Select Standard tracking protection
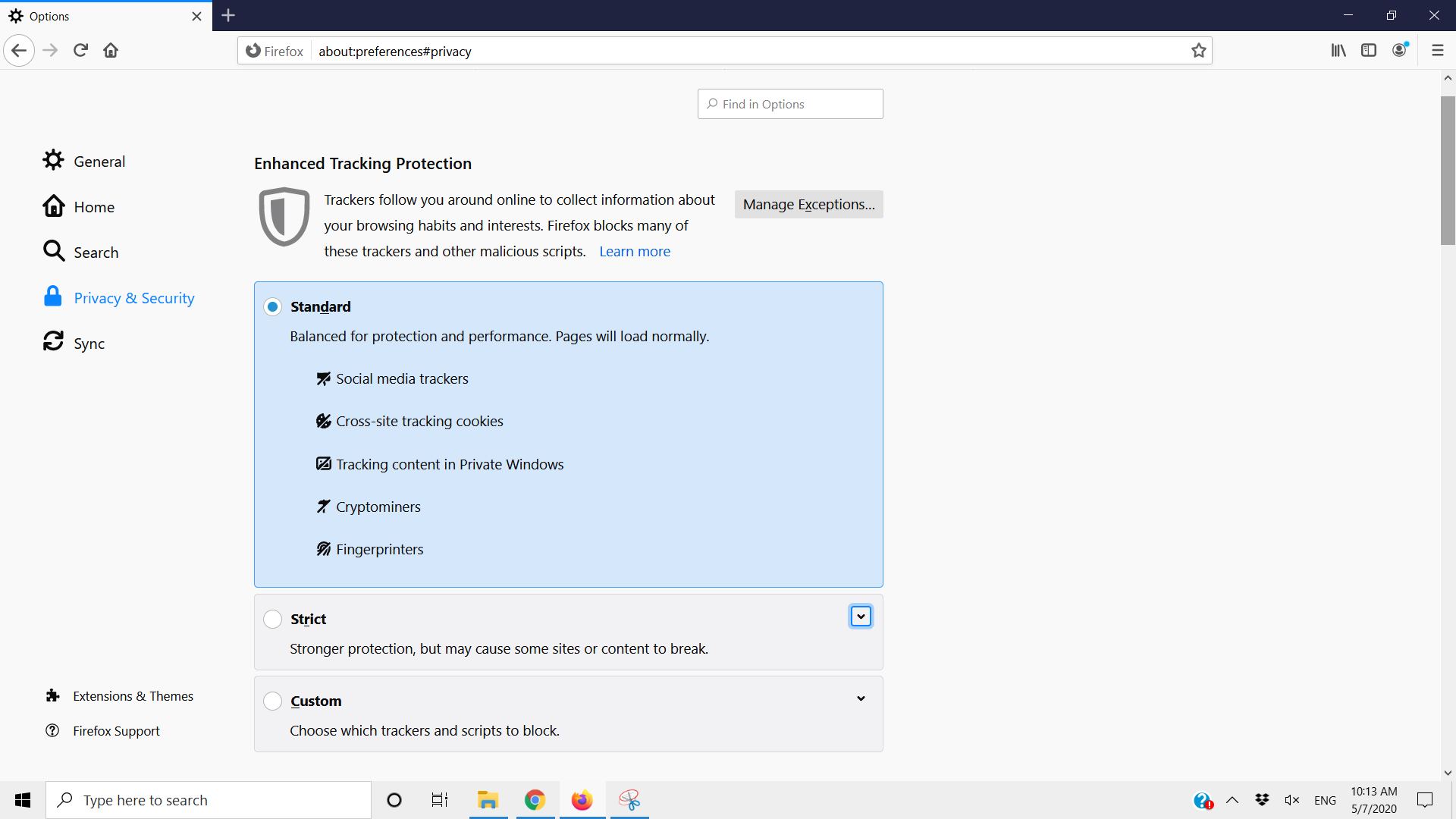The width and height of the screenshot is (1456, 819). click(x=273, y=307)
